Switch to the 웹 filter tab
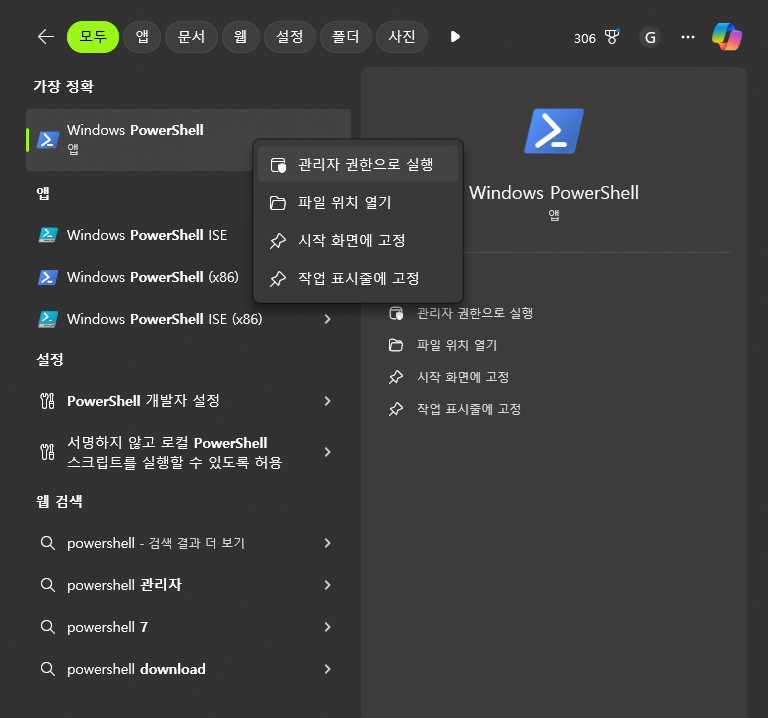768x718 pixels. 240,37
